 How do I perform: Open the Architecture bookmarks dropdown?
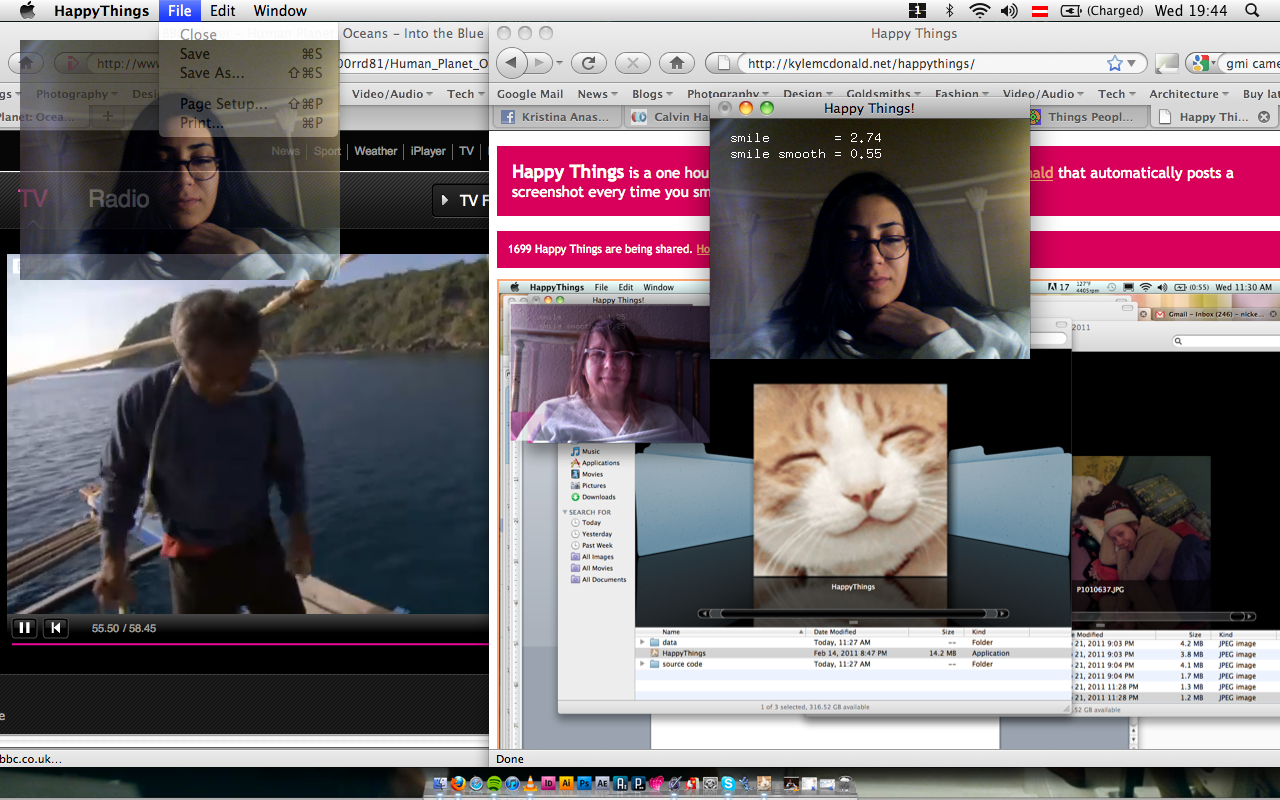pos(1189,94)
